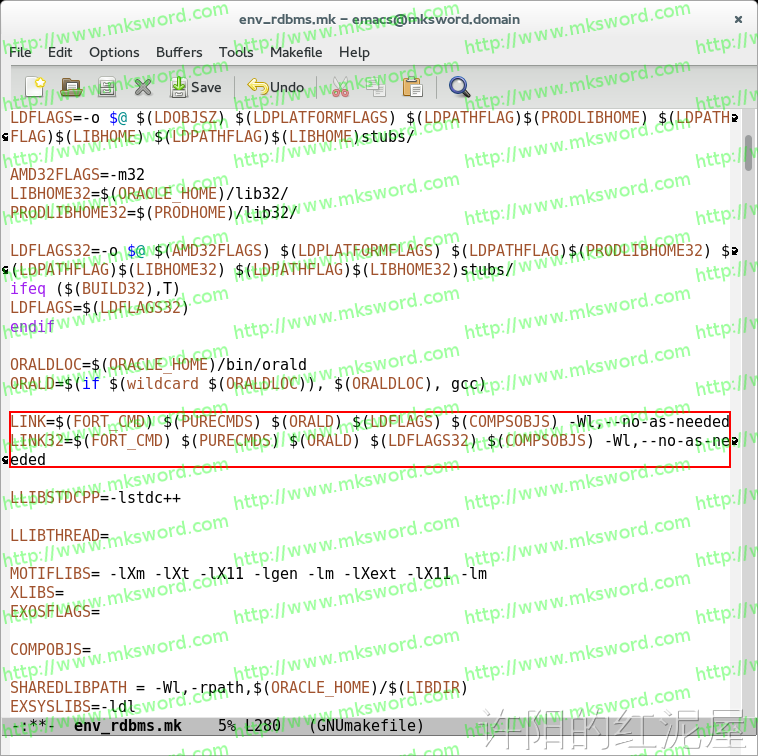Click the L280 line indicator
The width and height of the screenshot is (758, 756).
click(262, 726)
